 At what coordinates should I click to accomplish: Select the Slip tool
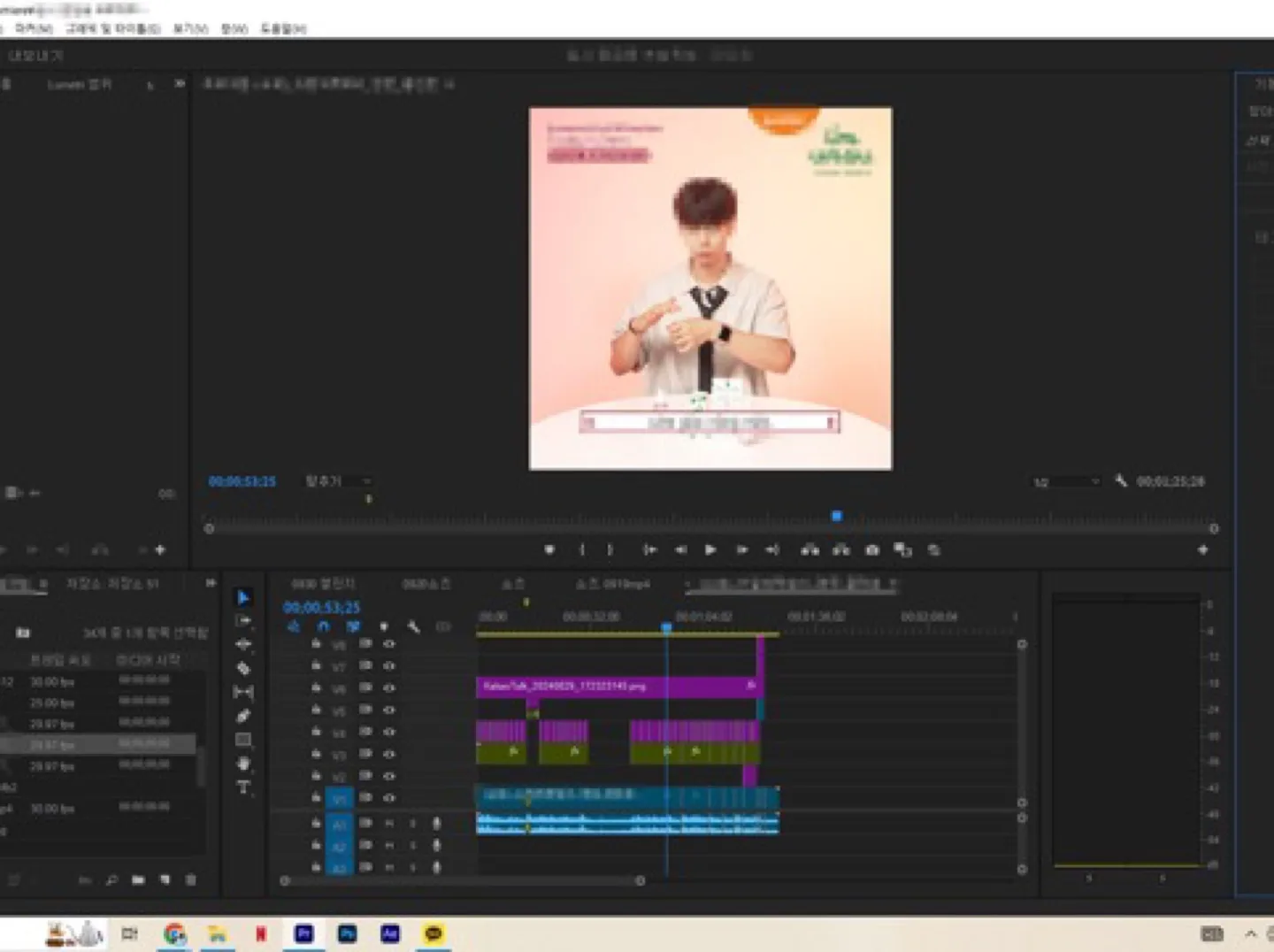pyautogui.click(x=243, y=692)
